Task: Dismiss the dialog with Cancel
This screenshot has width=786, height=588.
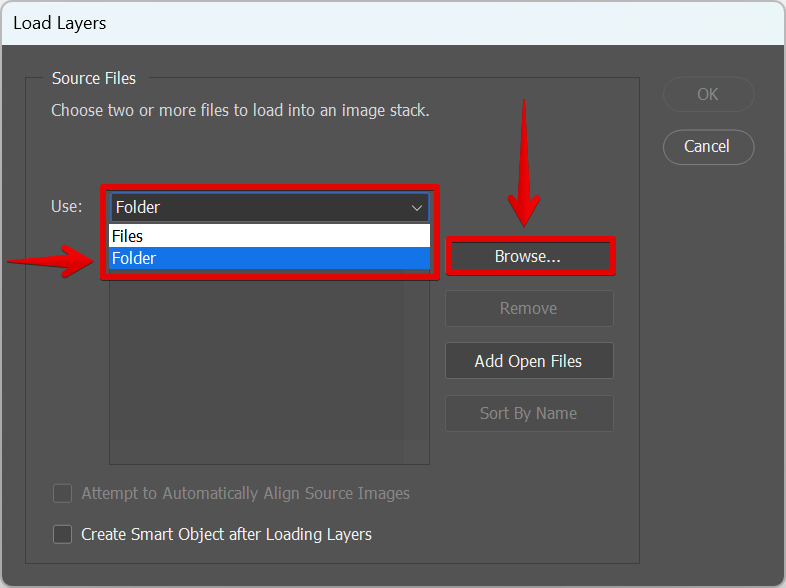Action: click(707, 146)
